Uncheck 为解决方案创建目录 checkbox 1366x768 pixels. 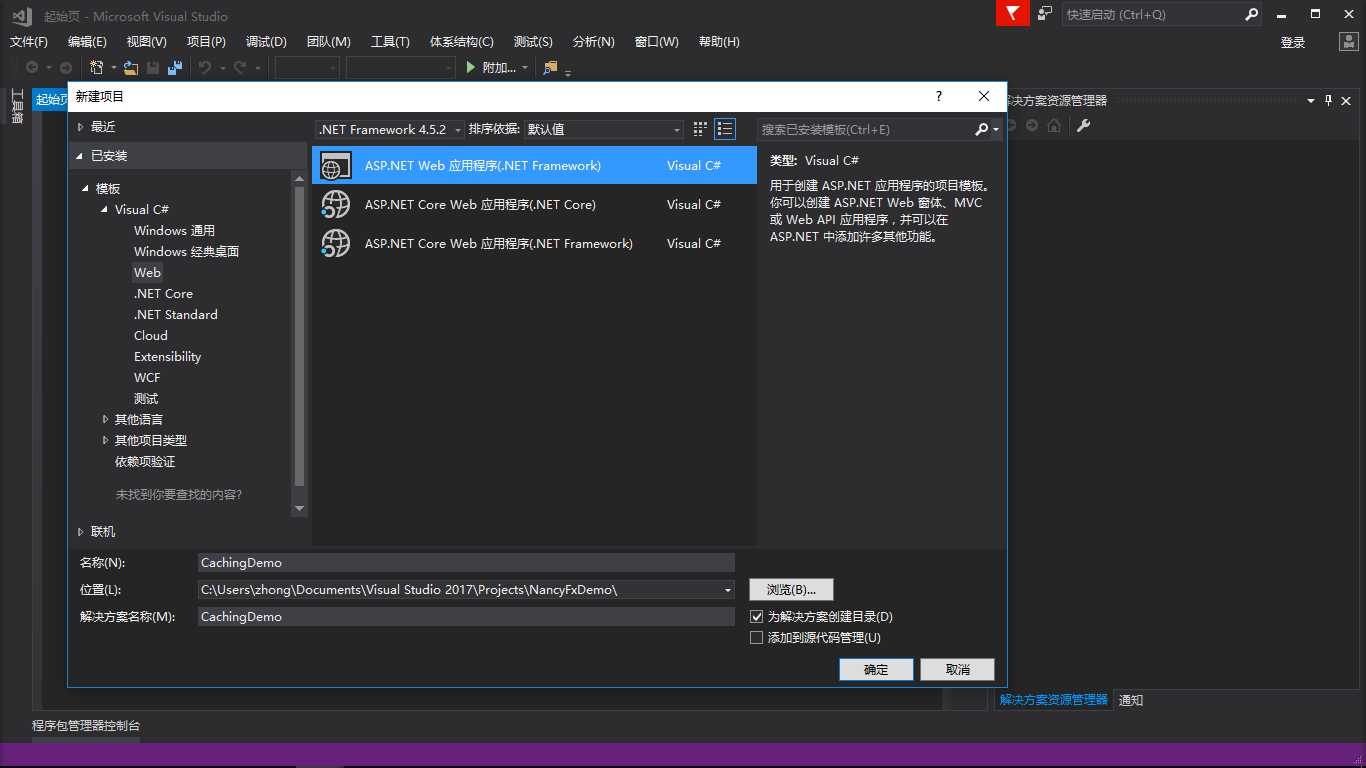(x=756, y=617)
